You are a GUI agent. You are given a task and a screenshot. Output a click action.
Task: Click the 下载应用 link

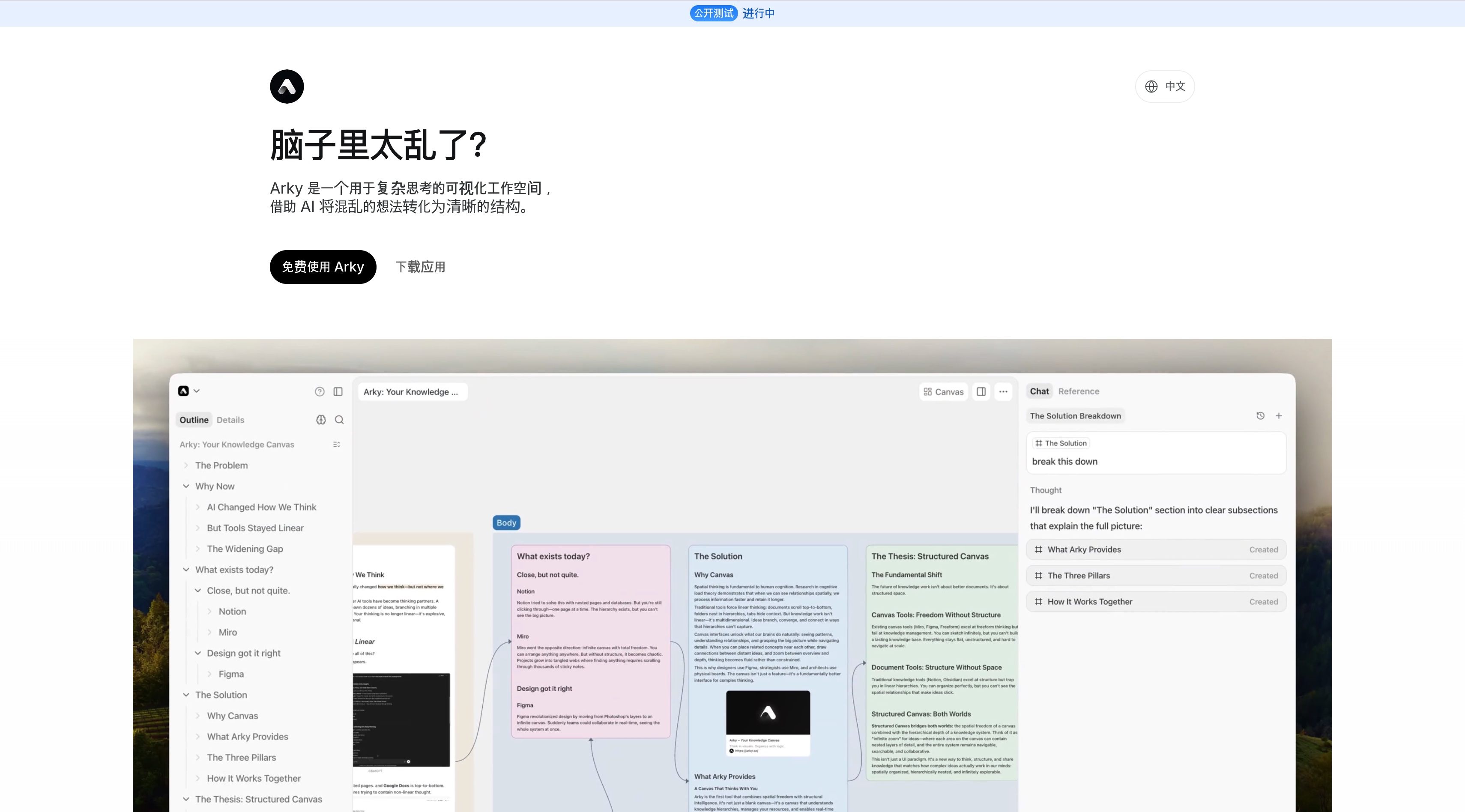click(420, 267)
